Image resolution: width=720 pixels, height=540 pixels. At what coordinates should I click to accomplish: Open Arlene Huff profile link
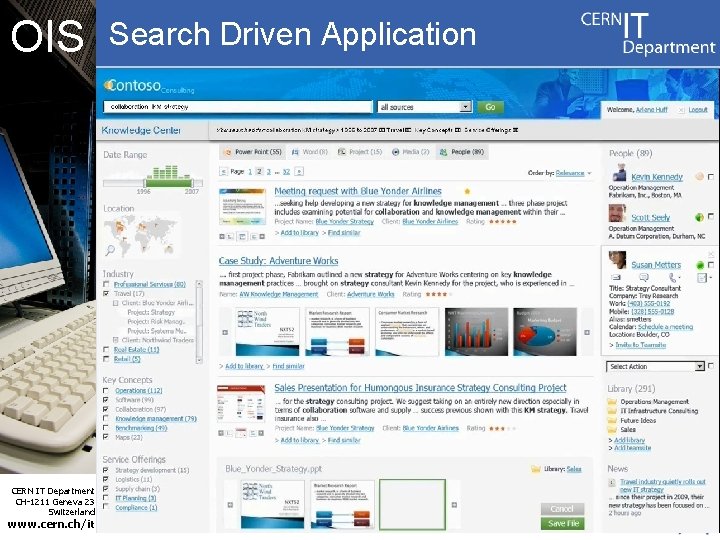pyautogui.click(x=652, y=110)
